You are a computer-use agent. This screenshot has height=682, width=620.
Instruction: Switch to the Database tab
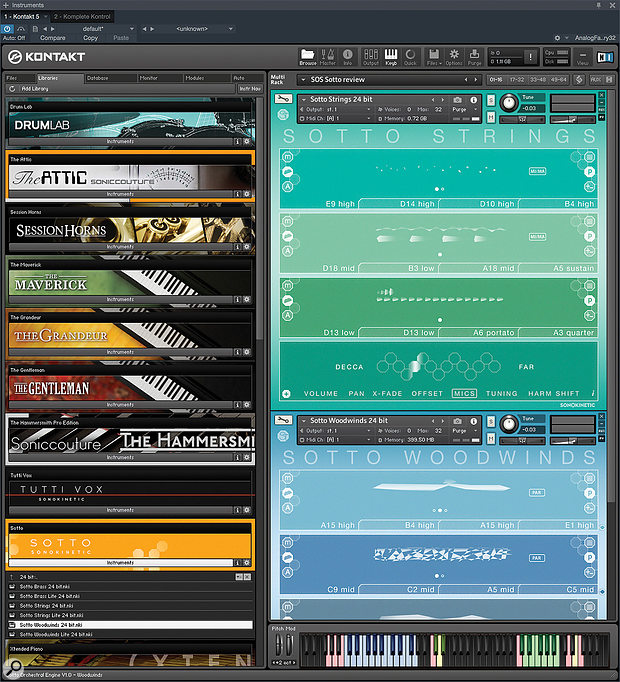point(109,78)
